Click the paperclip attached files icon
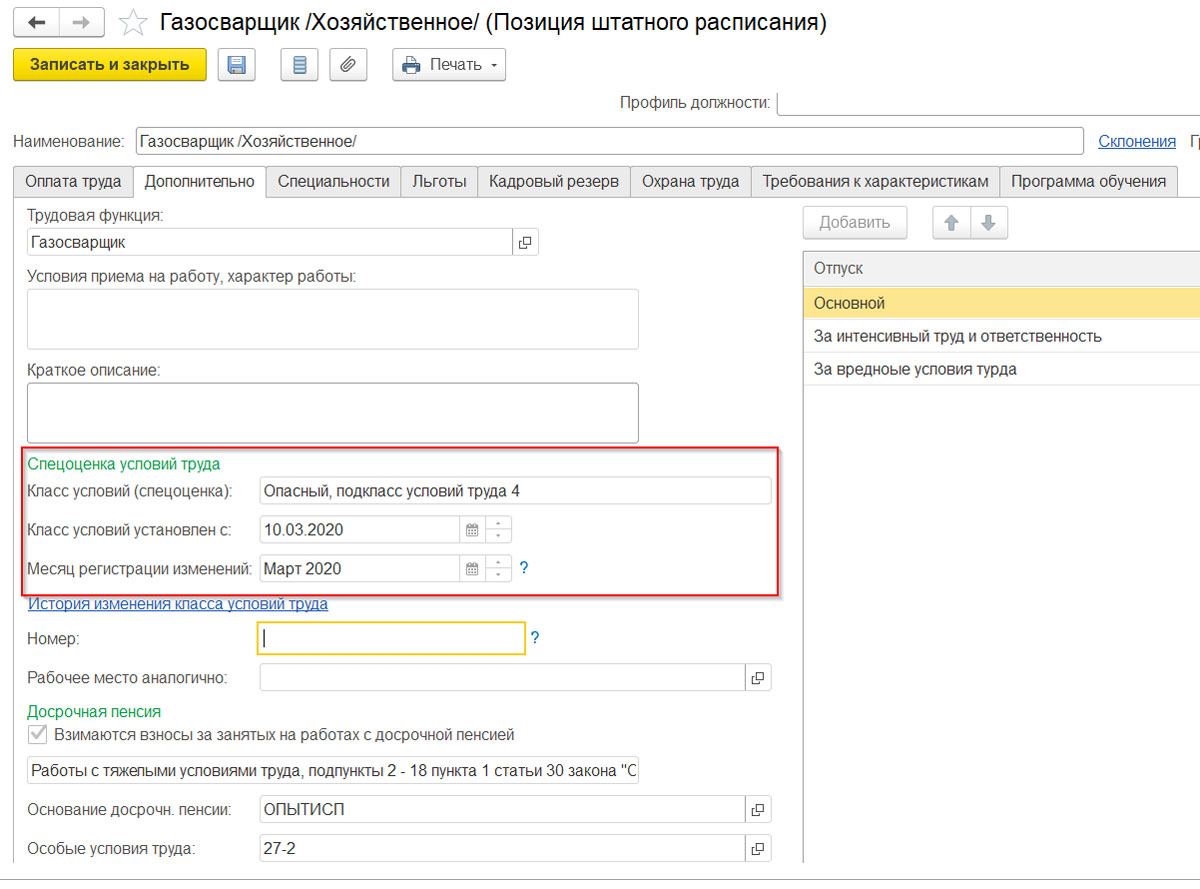1200x889 pixels. [x=348, y=65]
